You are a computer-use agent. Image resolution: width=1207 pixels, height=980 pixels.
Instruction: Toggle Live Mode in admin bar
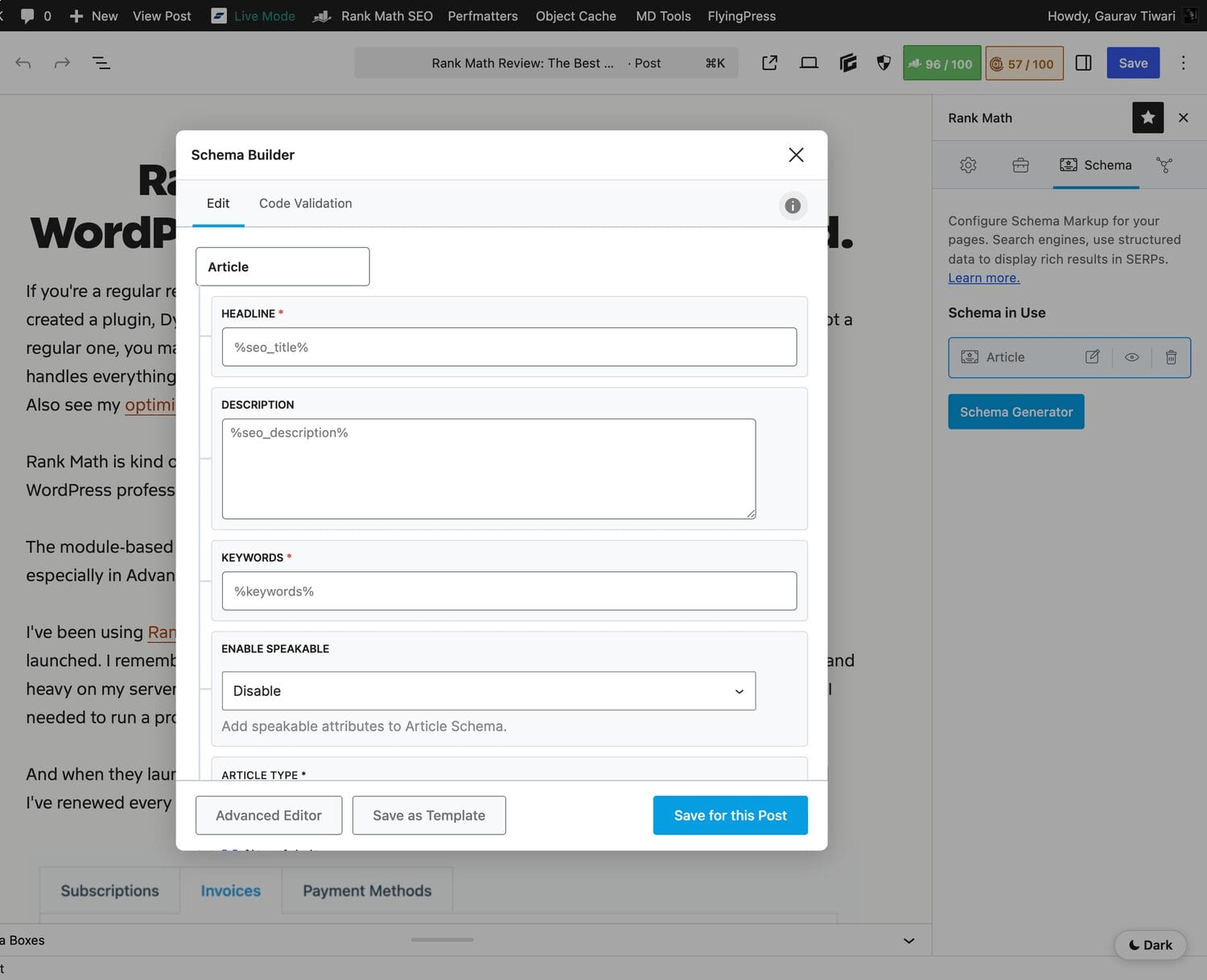tap(253, 16)
